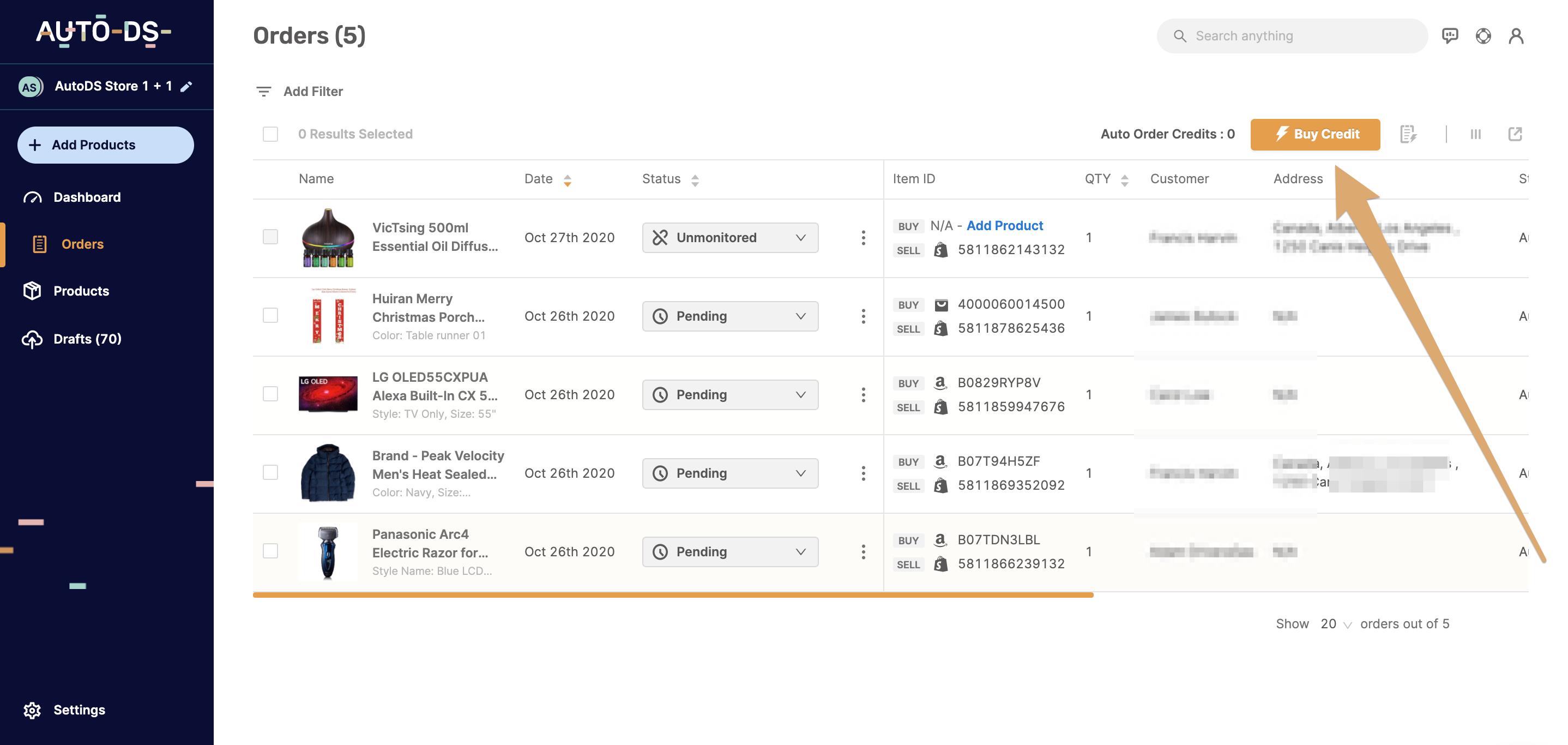Open the three-dot menu for Peak Velocity order
The height and width of the screenshot is (745, 1568).
(863, 473)
